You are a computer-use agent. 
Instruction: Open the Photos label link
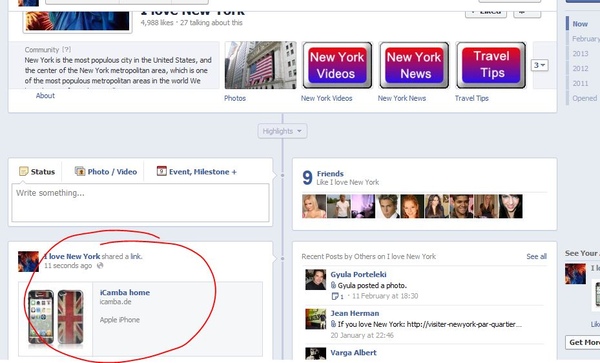click(x=235, y=98)
